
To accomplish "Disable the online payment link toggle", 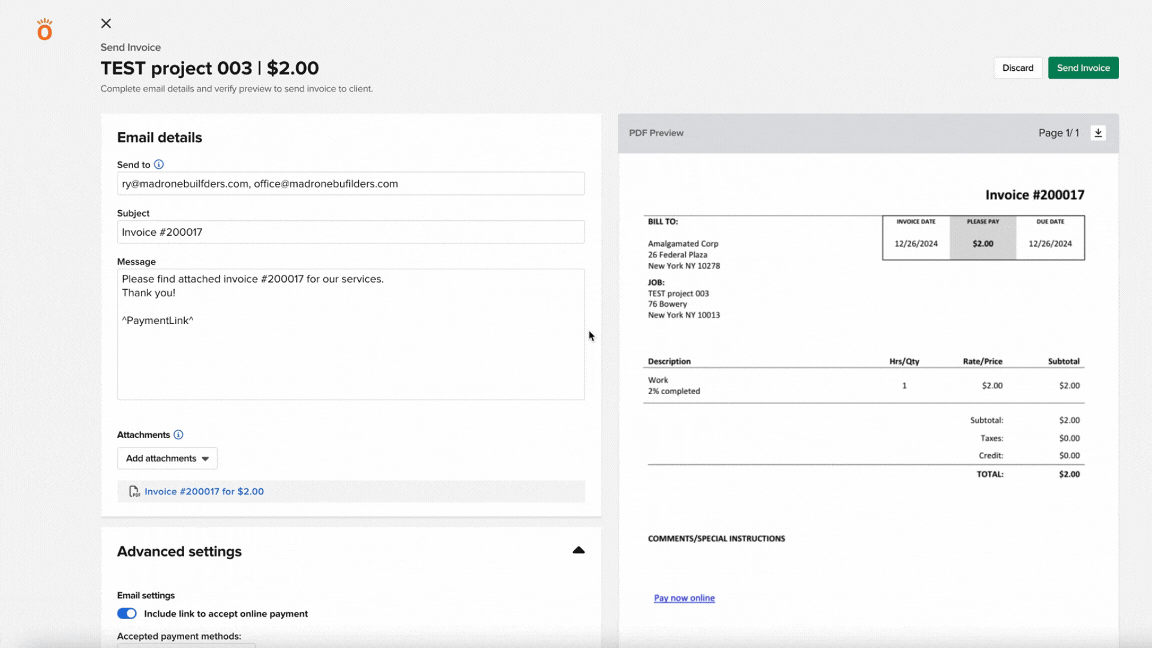I will click(x=127, y=614).
